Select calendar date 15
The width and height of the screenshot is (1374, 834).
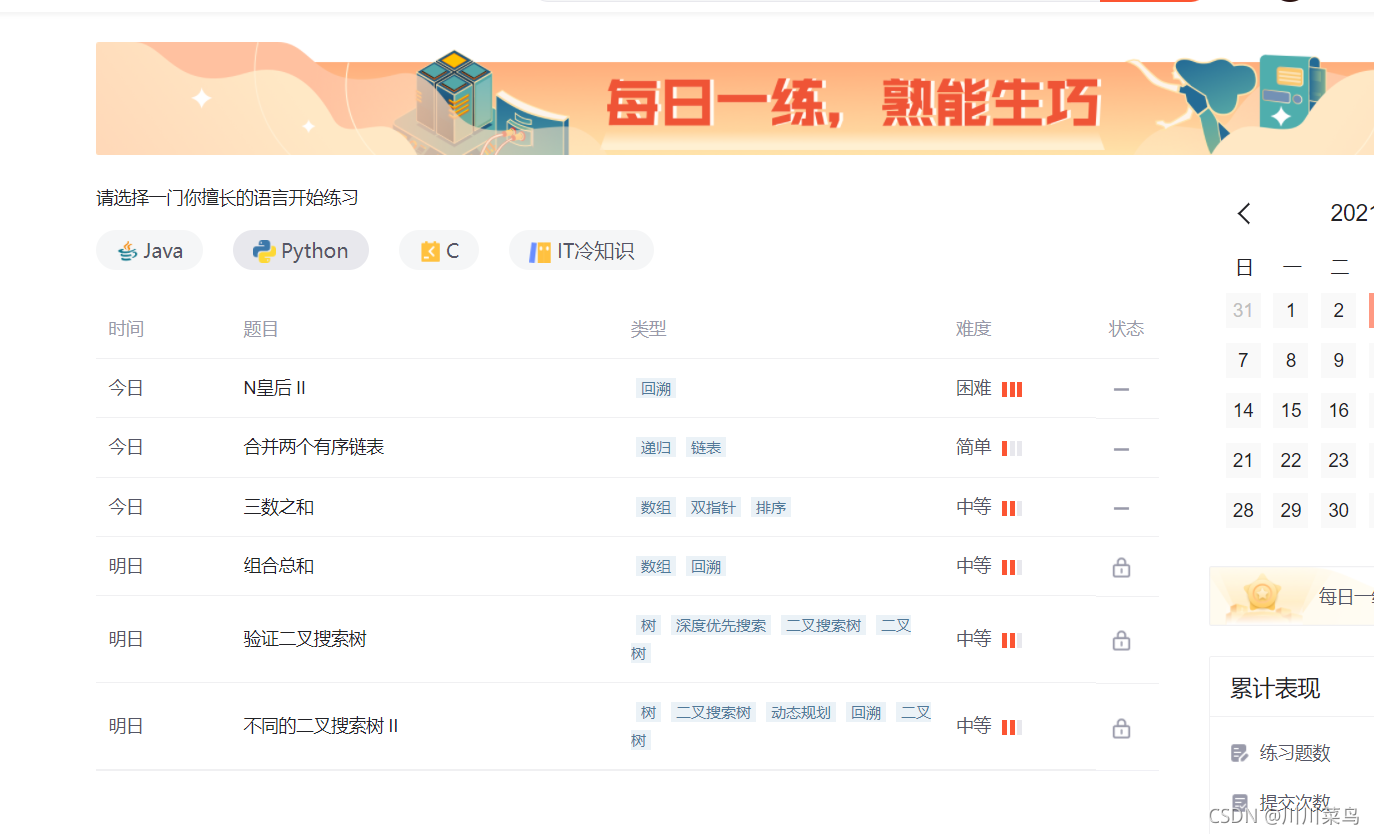[x=1291, y=410]
